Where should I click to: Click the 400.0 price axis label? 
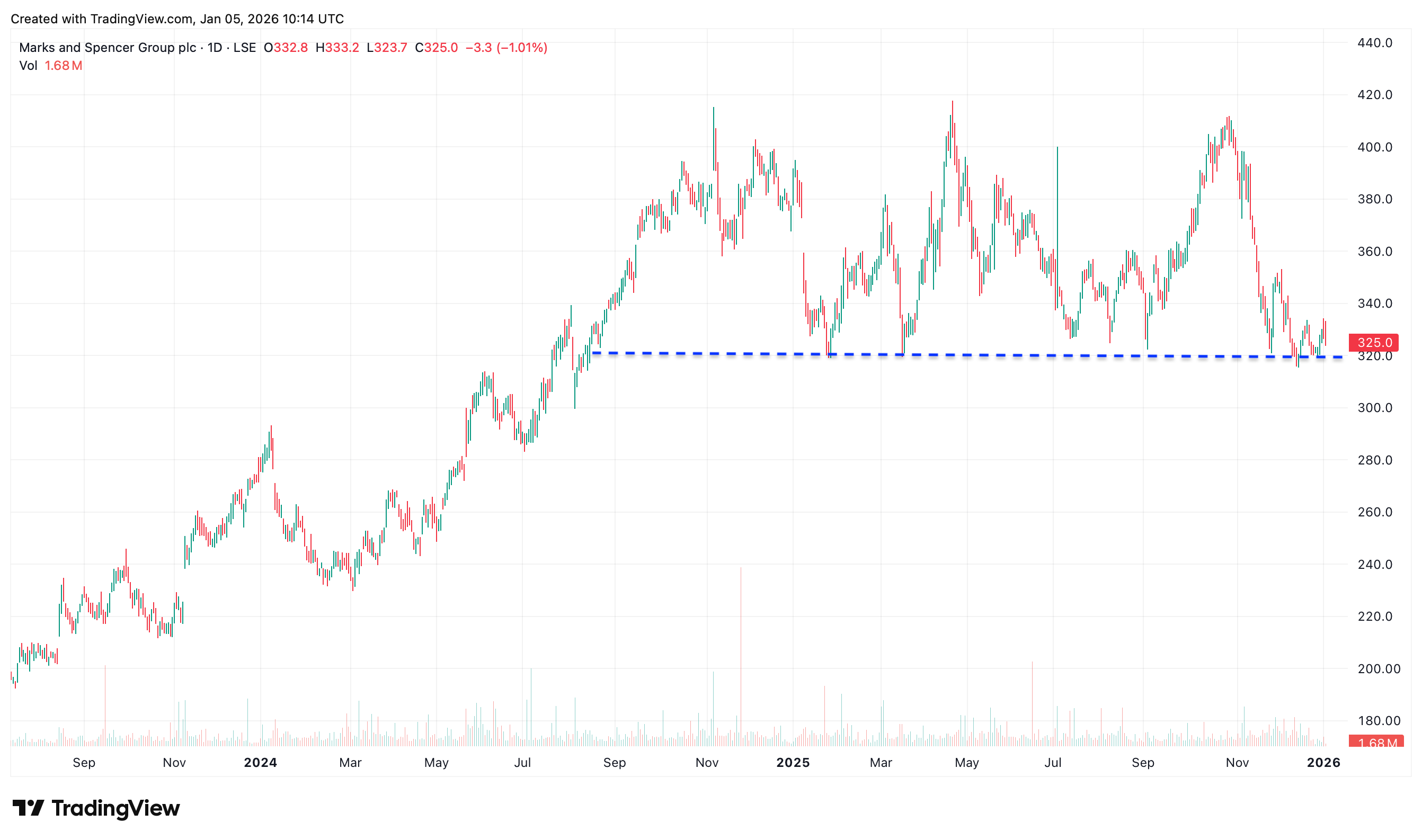click(x=1374, y=147)
